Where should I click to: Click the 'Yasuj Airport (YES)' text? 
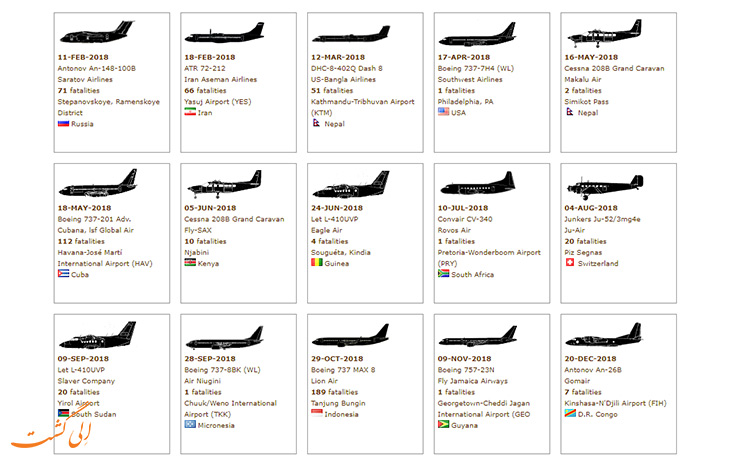217,102
